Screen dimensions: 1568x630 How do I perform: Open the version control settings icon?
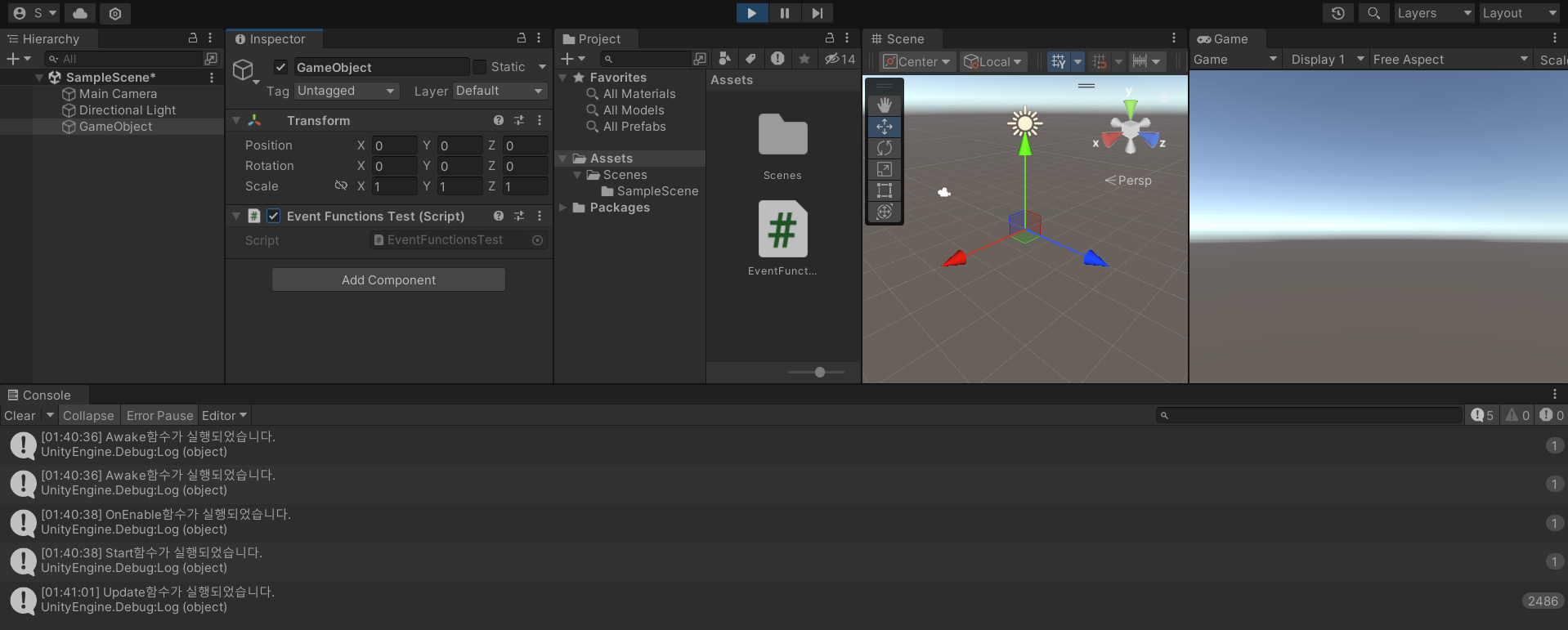pyautogui.click(x=115, y=13)
